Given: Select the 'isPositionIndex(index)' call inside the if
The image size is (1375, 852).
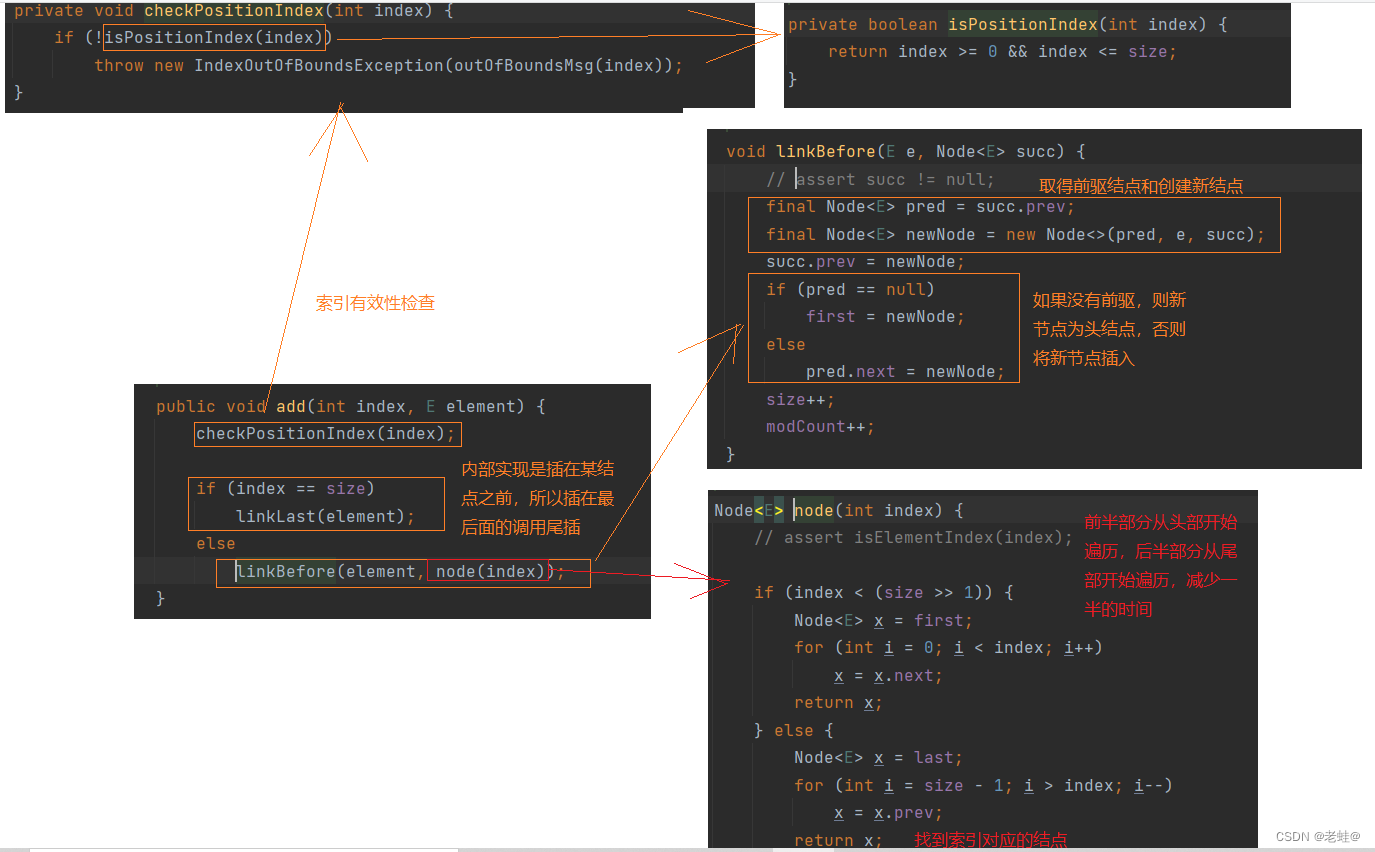Looking at the screenshot, I should coord(214,38).
